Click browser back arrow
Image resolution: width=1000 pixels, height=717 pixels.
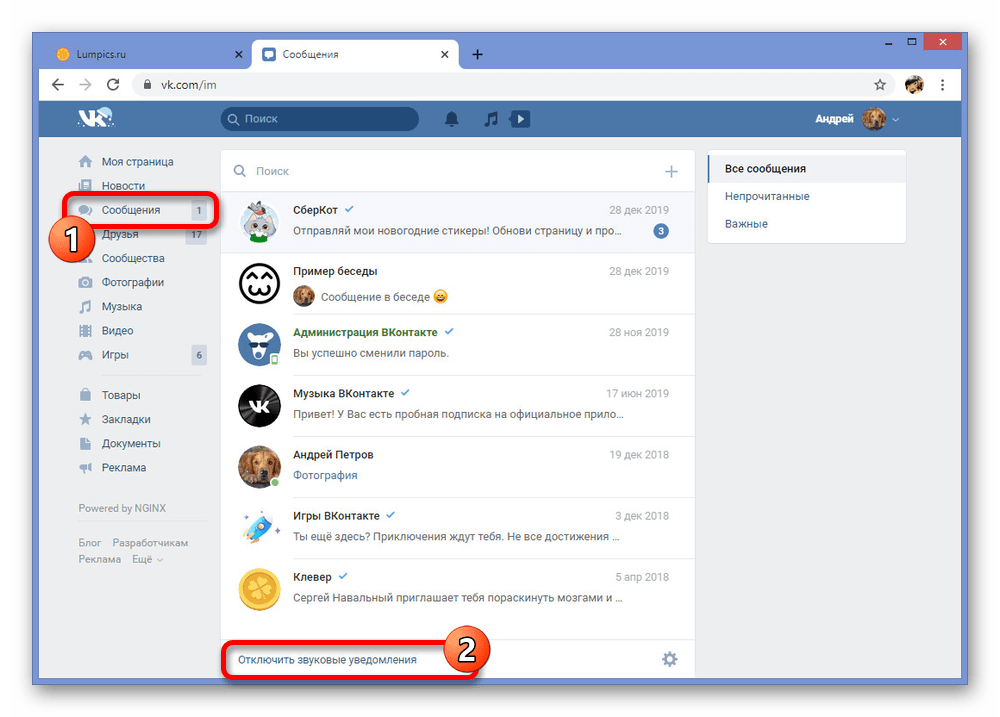pos(58,84)
